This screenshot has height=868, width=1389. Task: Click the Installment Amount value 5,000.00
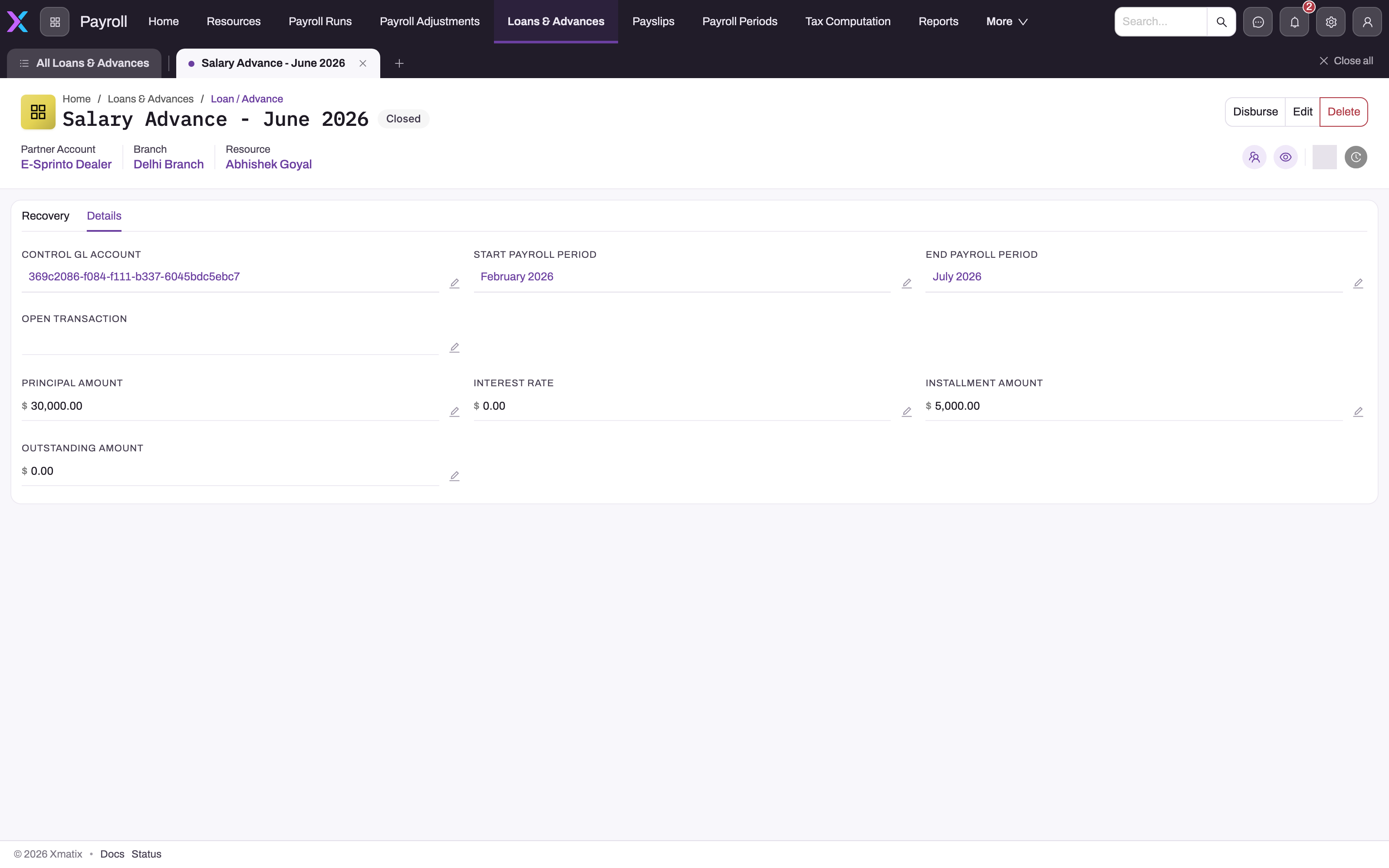pyautogui.click(x=957, y=406)
